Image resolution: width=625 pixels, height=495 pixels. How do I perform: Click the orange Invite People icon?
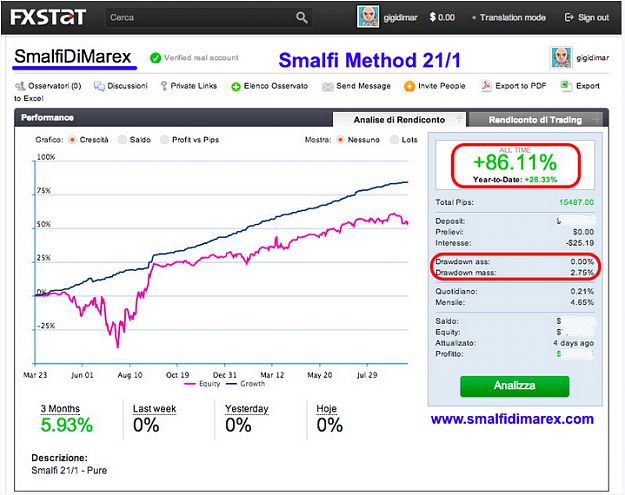click(x=409, y=86)
